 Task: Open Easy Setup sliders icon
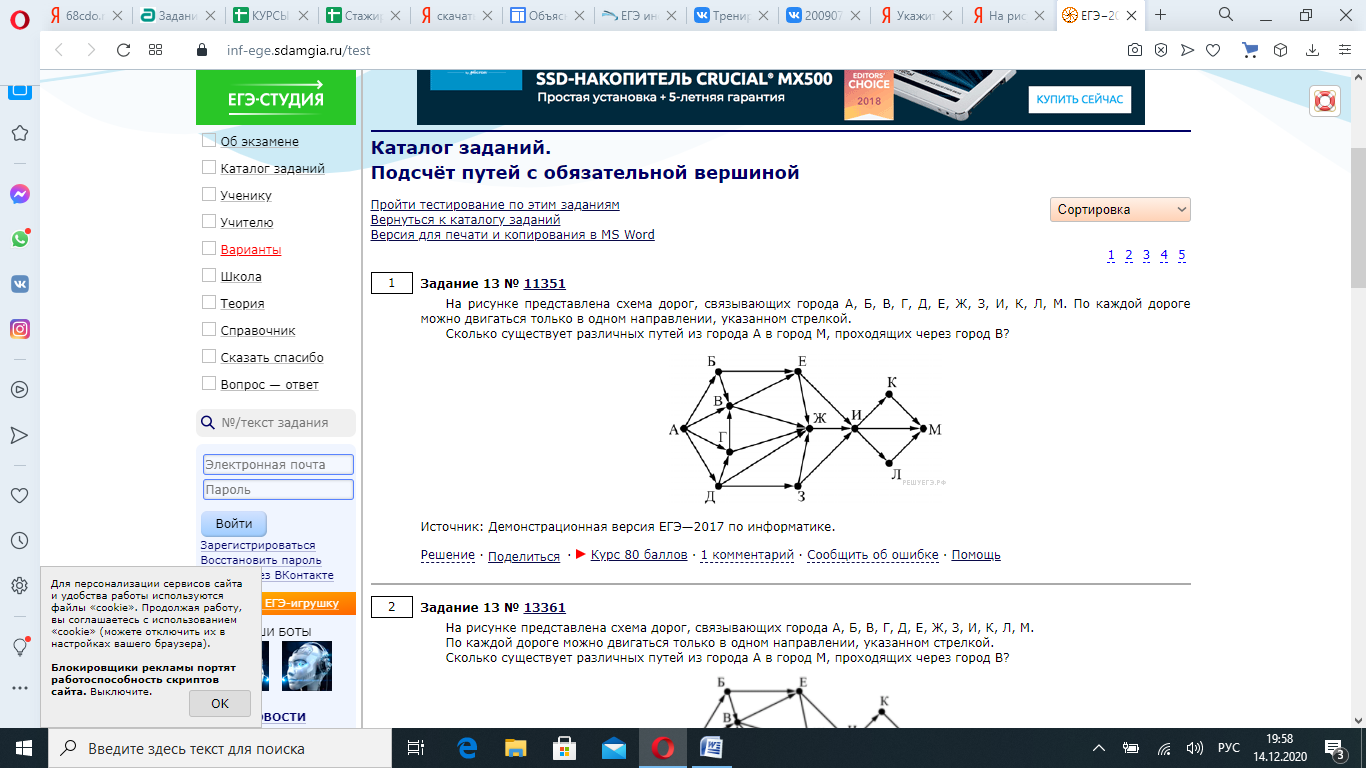1343,50
